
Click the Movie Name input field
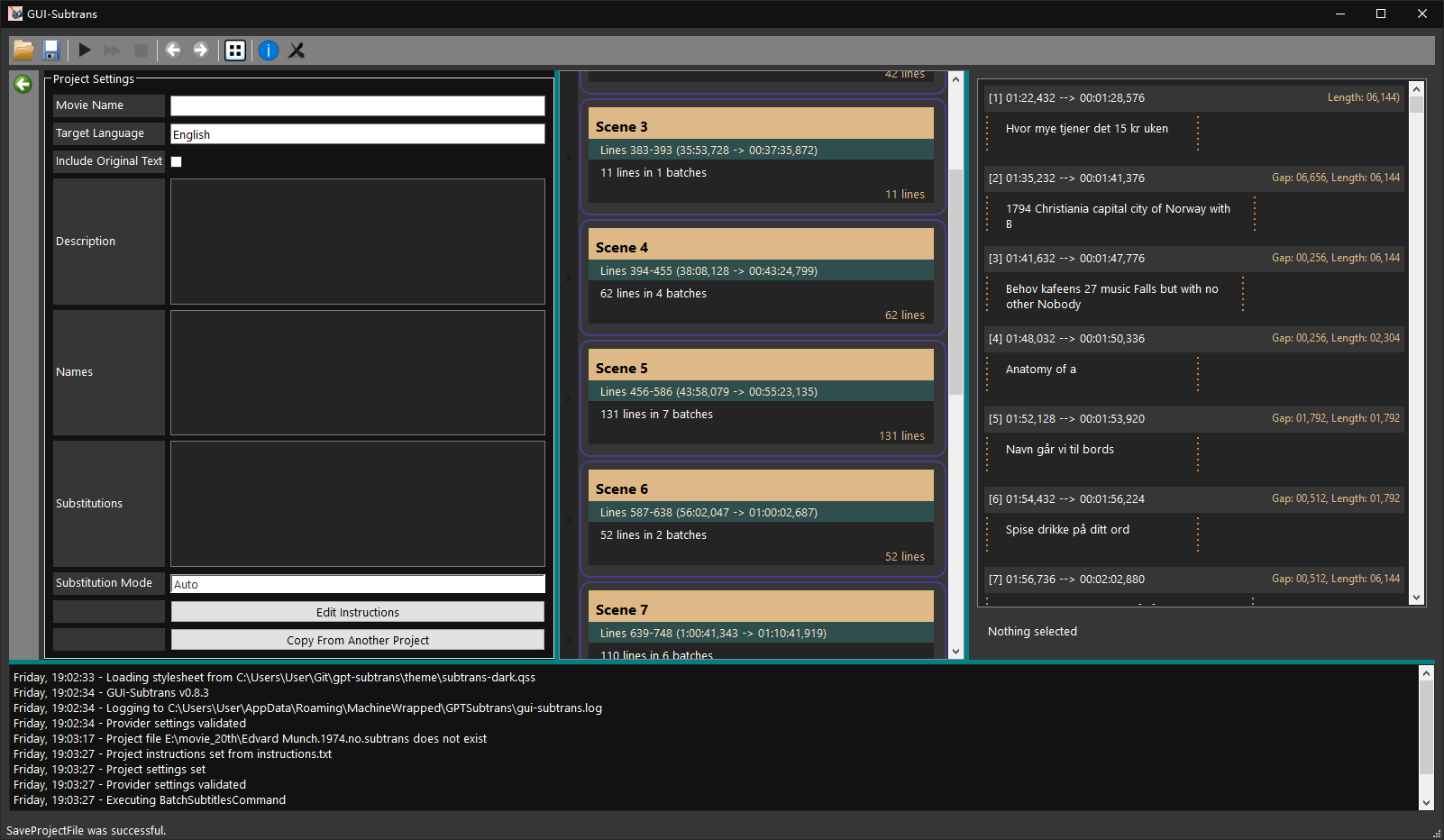358,105
